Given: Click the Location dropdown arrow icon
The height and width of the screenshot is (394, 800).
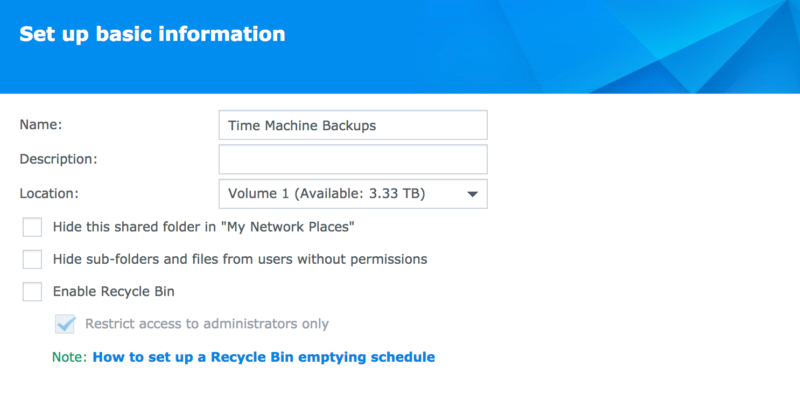Looking at the screenshot, I should point(472,194).
